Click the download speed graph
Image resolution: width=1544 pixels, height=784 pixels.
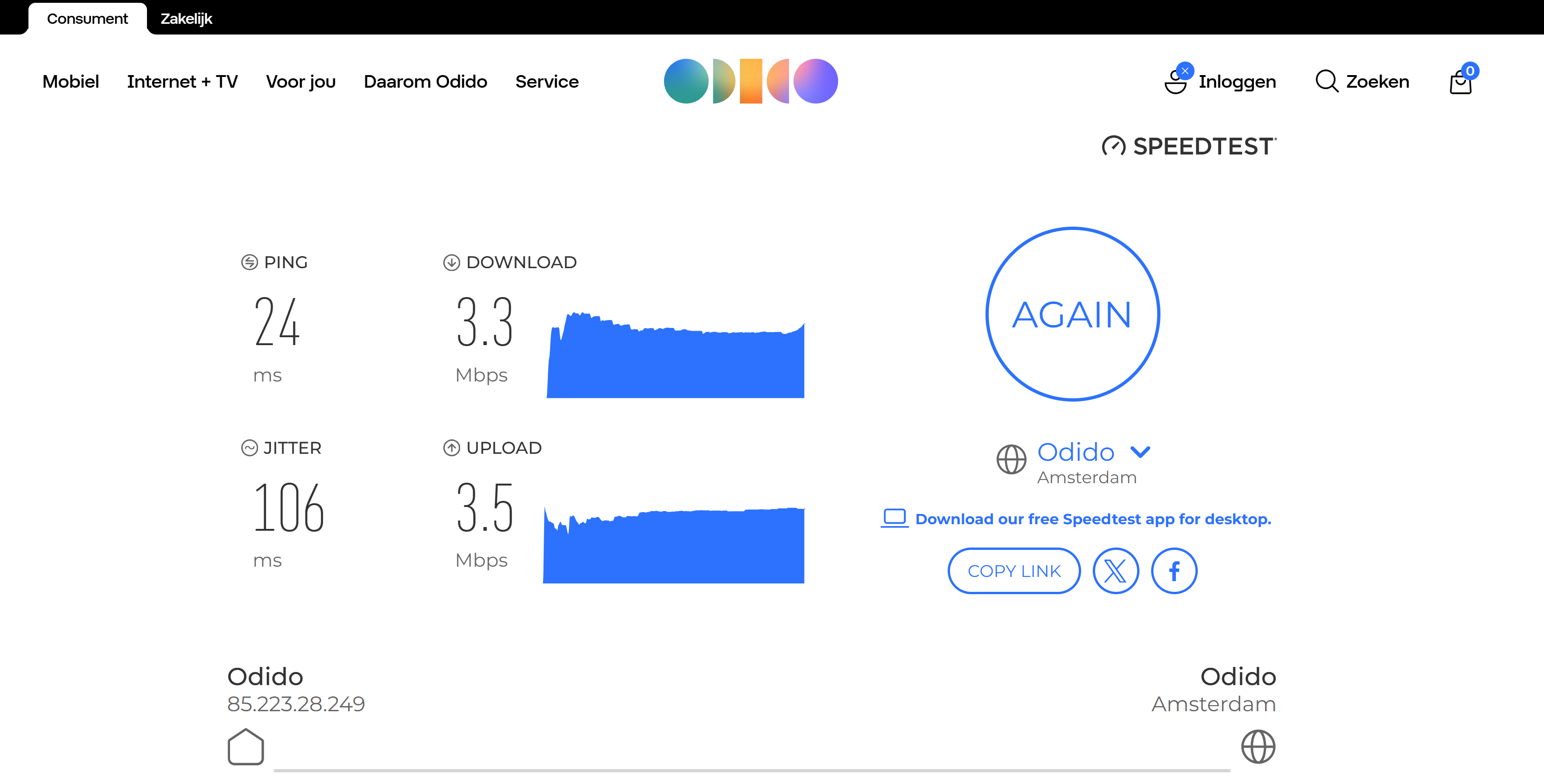[676, 354]
